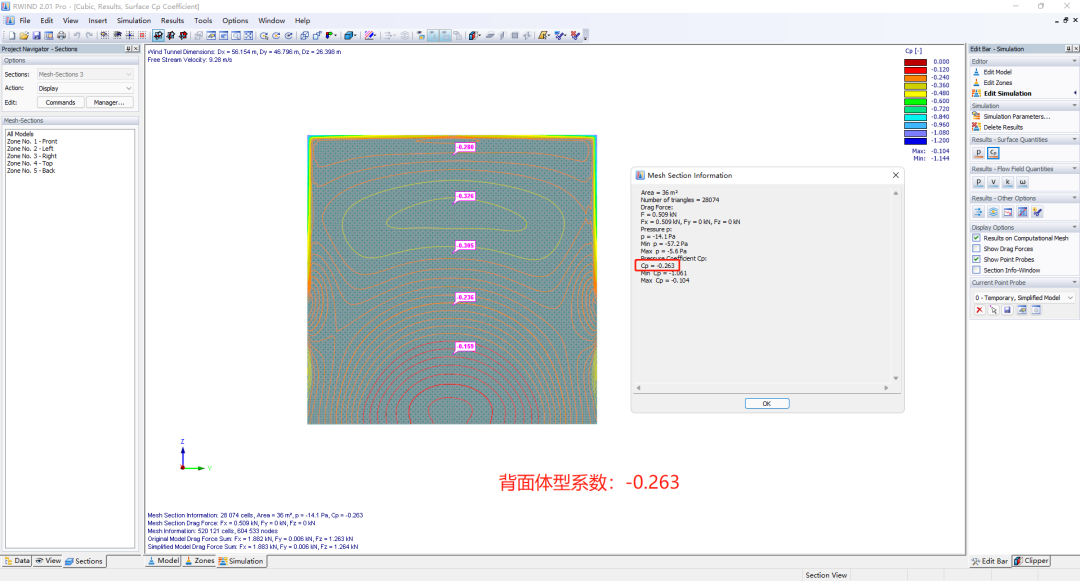Screen dimensions: 1080x581
Task: Open Simulation Parameters dialog
Action: coord(1016,116)
